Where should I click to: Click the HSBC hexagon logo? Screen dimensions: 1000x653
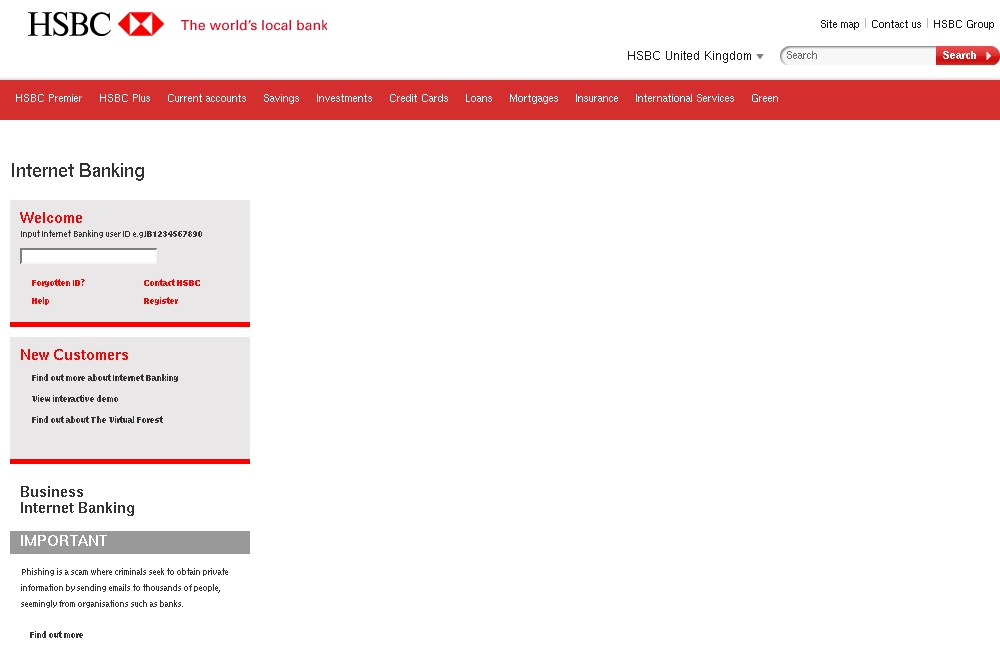[141, 24]
